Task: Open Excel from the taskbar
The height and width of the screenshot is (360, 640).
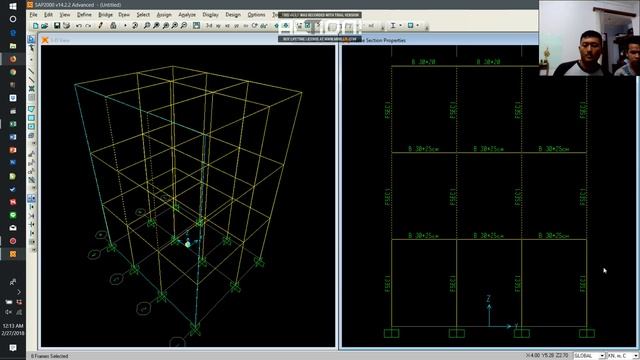Action: pos(13,124)
